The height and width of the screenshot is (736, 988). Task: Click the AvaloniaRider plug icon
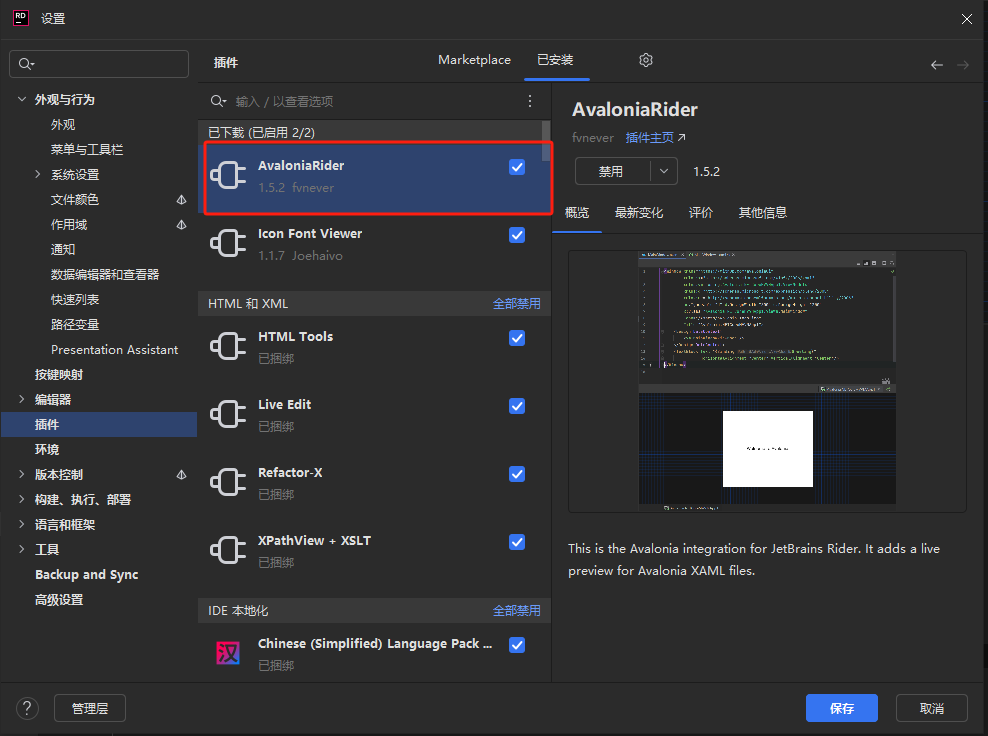[x=228, y=175]
